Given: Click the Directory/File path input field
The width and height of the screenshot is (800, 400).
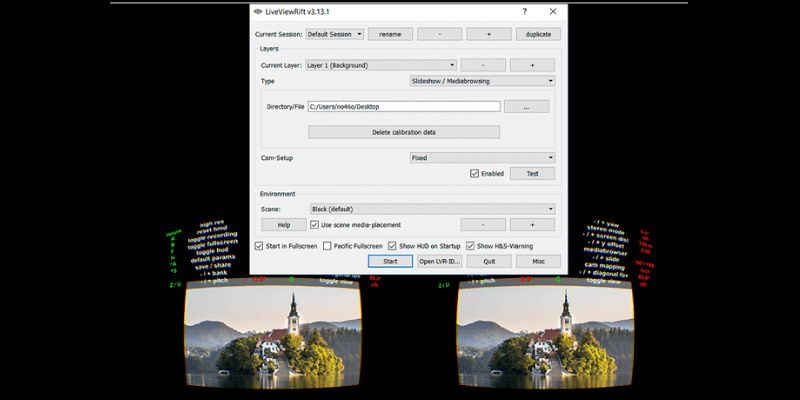Looking at the screenshot, I should (x=404, y=107).
